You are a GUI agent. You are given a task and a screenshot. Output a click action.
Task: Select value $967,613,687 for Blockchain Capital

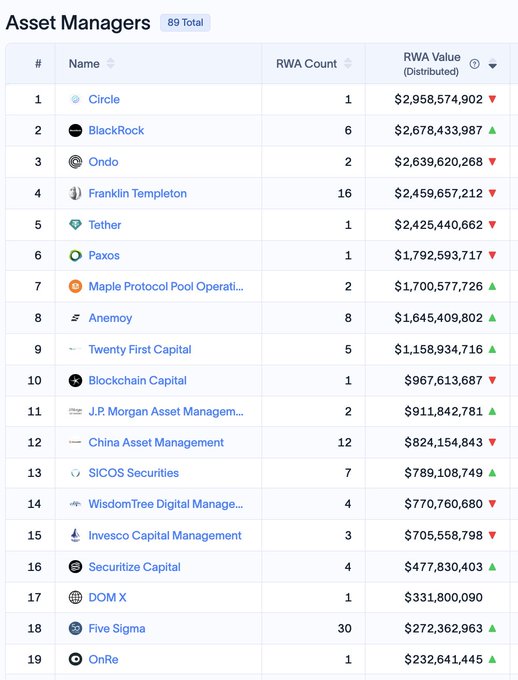point(443,380)
